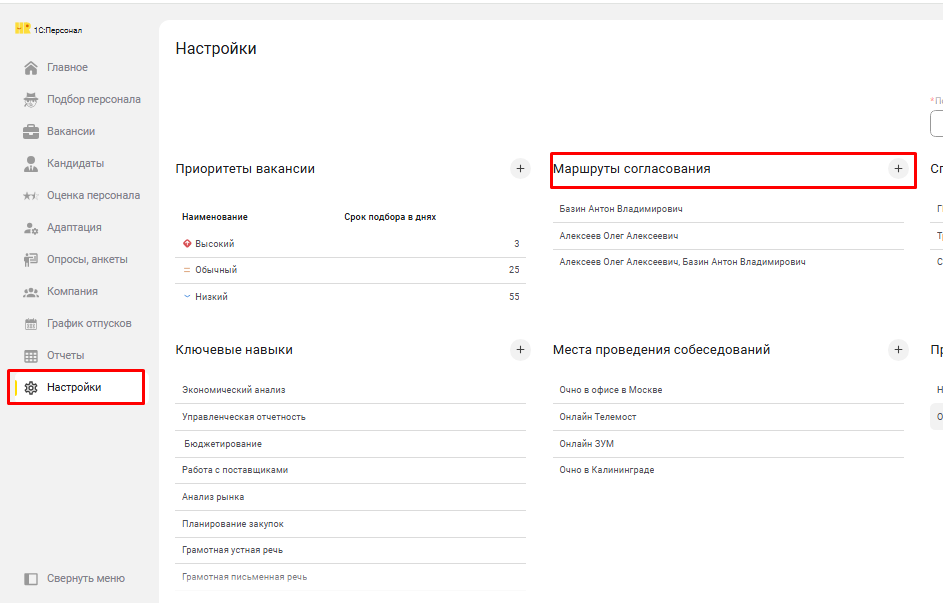Open График отпусков calendar icon

tap(31, 324)
